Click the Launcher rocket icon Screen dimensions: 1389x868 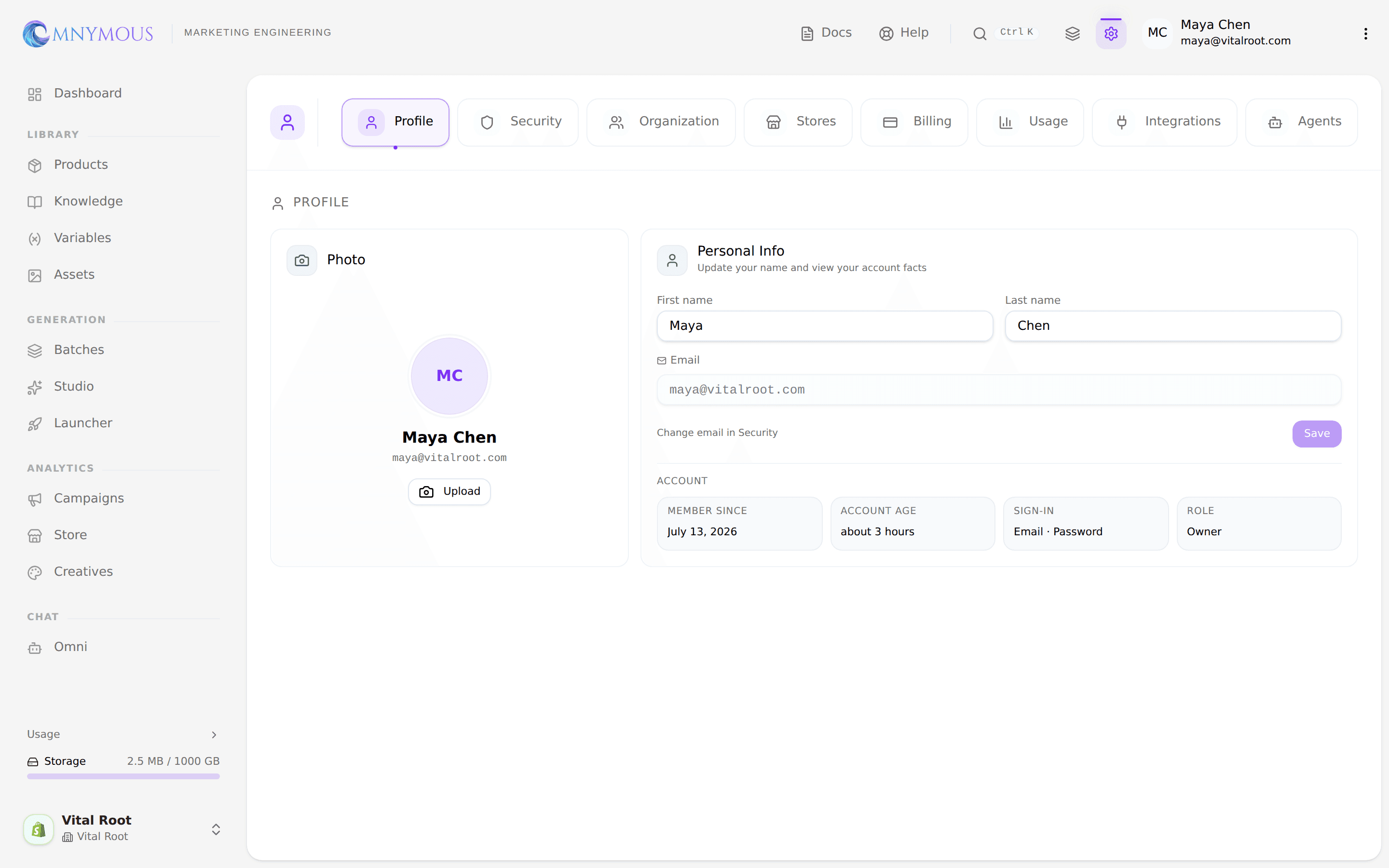[35, 424]
